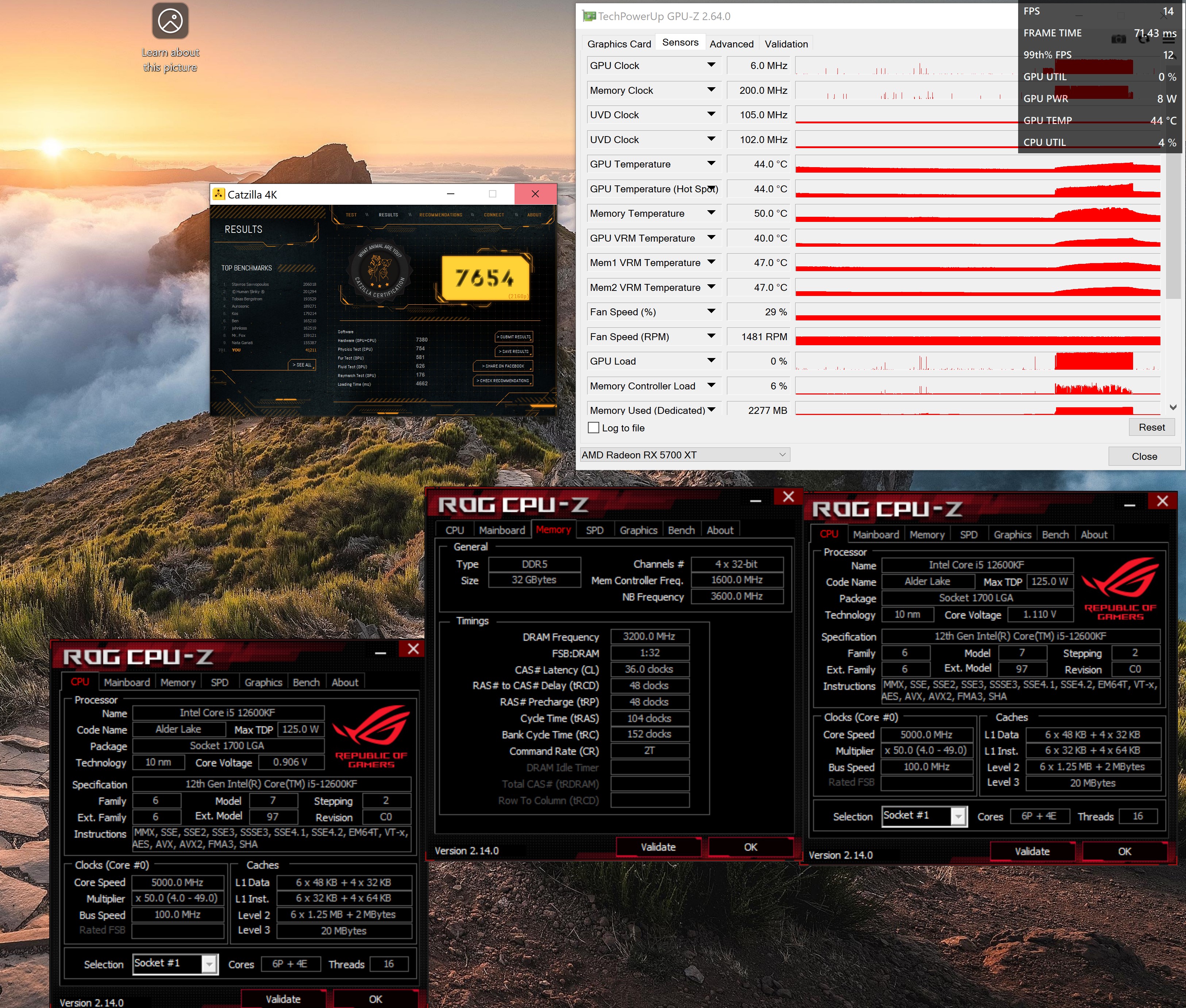
Task: Open the Catzilla CONNECT section
Action: [x=494, y=215]
